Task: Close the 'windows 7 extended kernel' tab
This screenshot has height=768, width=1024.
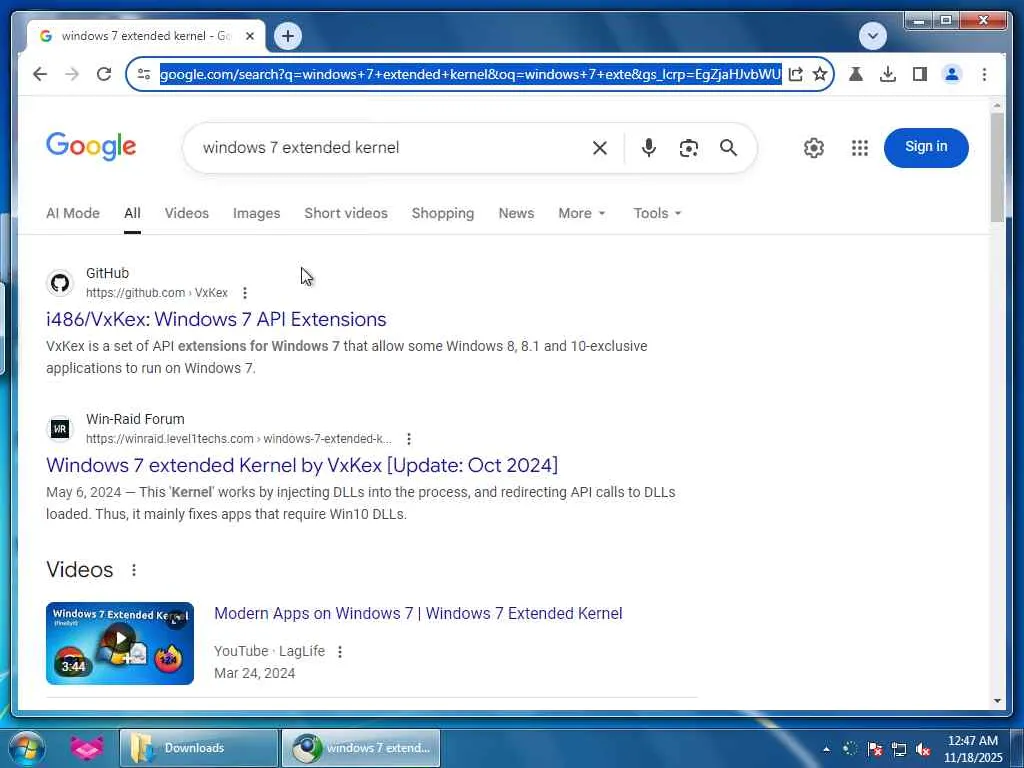Action: coord(249,36)
